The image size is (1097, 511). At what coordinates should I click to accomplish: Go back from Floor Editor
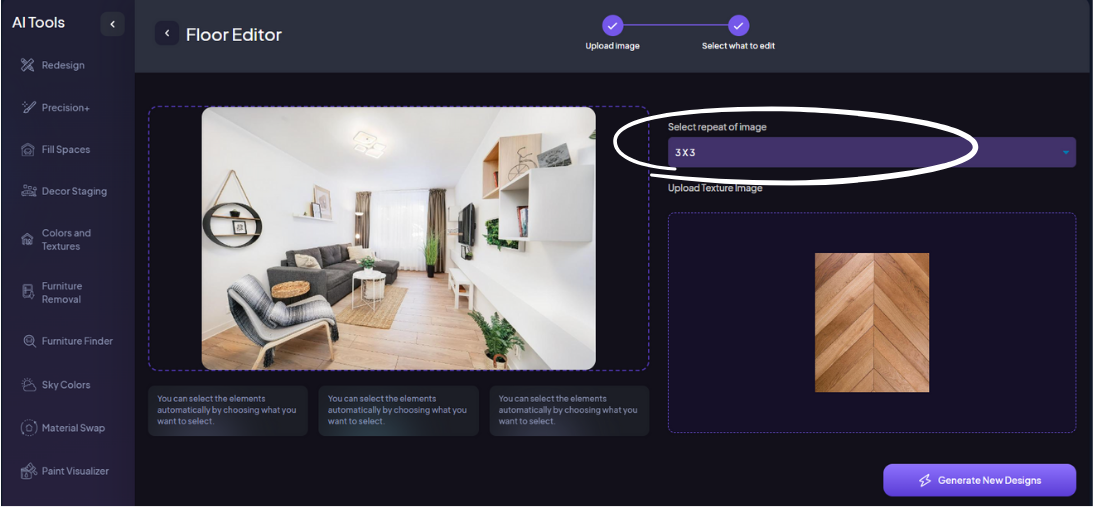tap(166, 34)
